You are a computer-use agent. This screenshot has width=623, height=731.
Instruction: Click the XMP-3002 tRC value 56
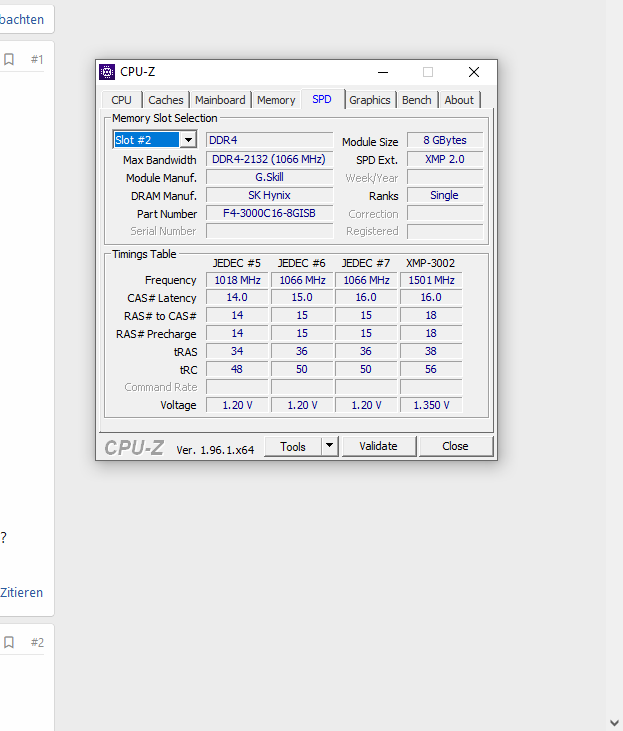tap(431, 369)
